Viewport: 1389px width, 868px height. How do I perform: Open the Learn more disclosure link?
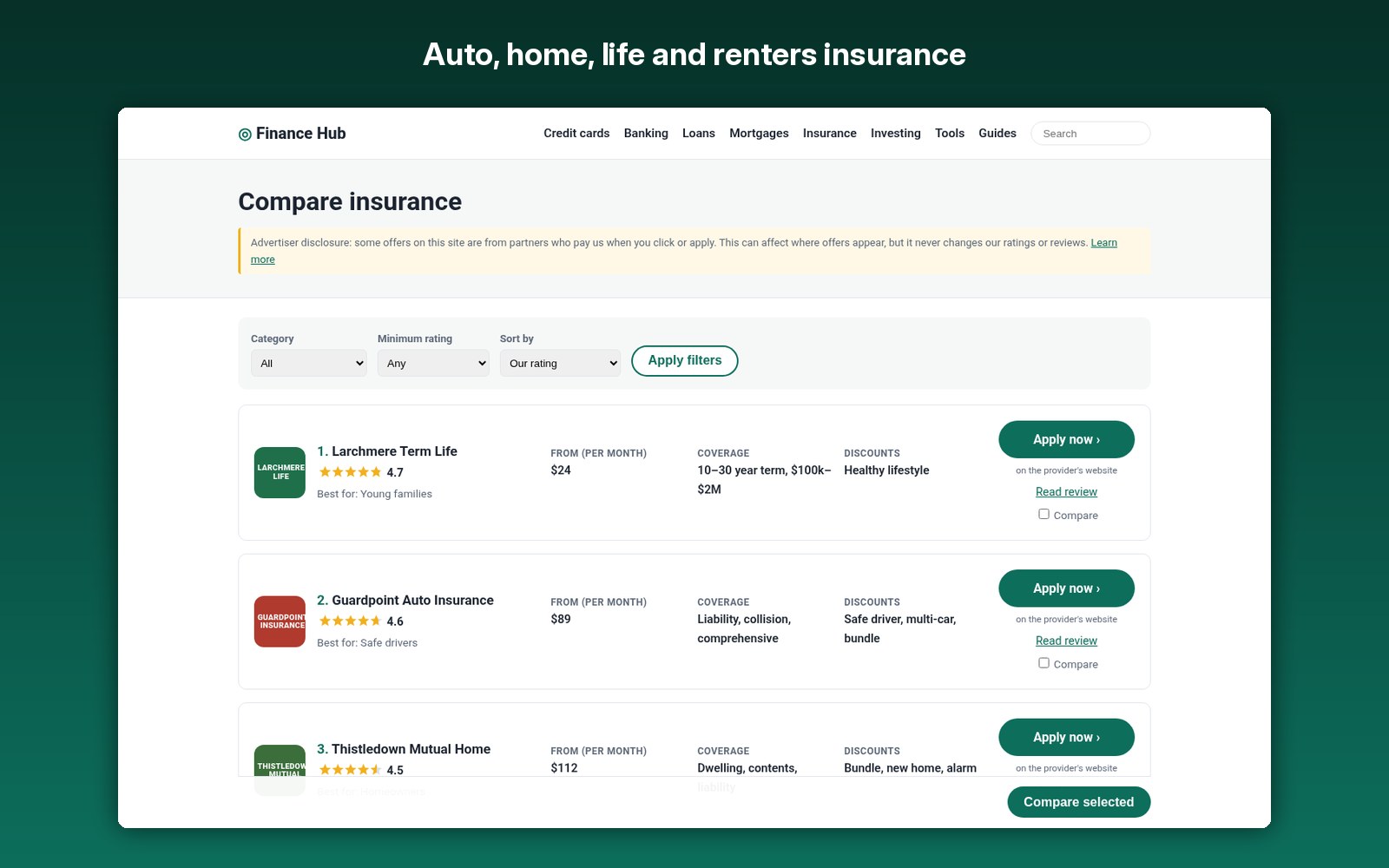1104,243
